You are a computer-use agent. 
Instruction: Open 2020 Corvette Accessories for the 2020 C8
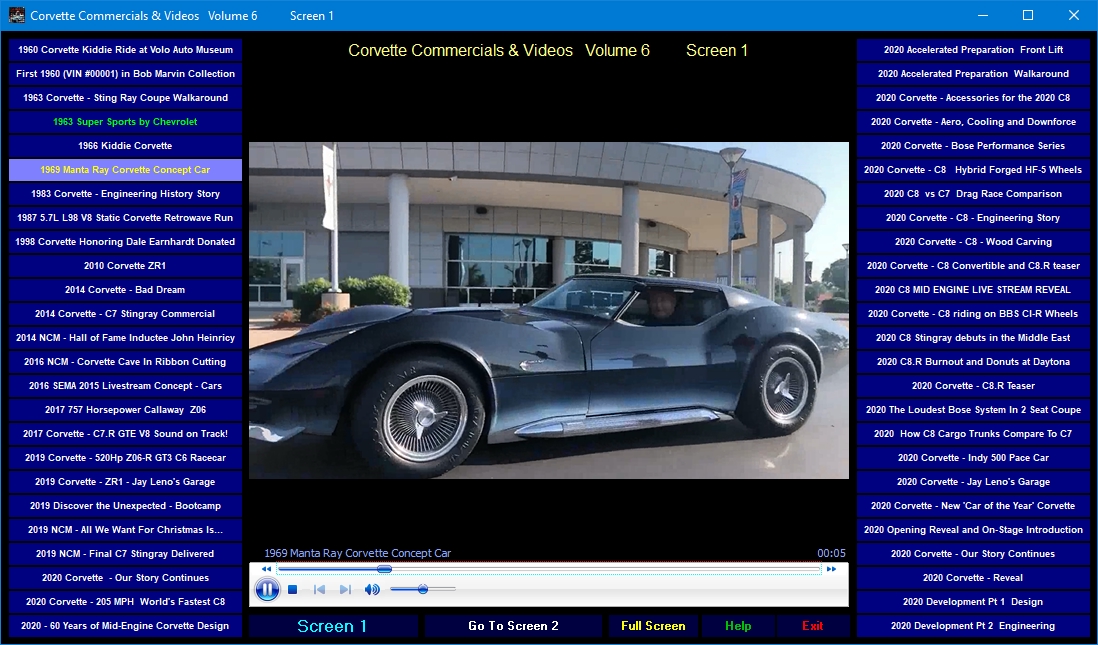pos(973,98)
